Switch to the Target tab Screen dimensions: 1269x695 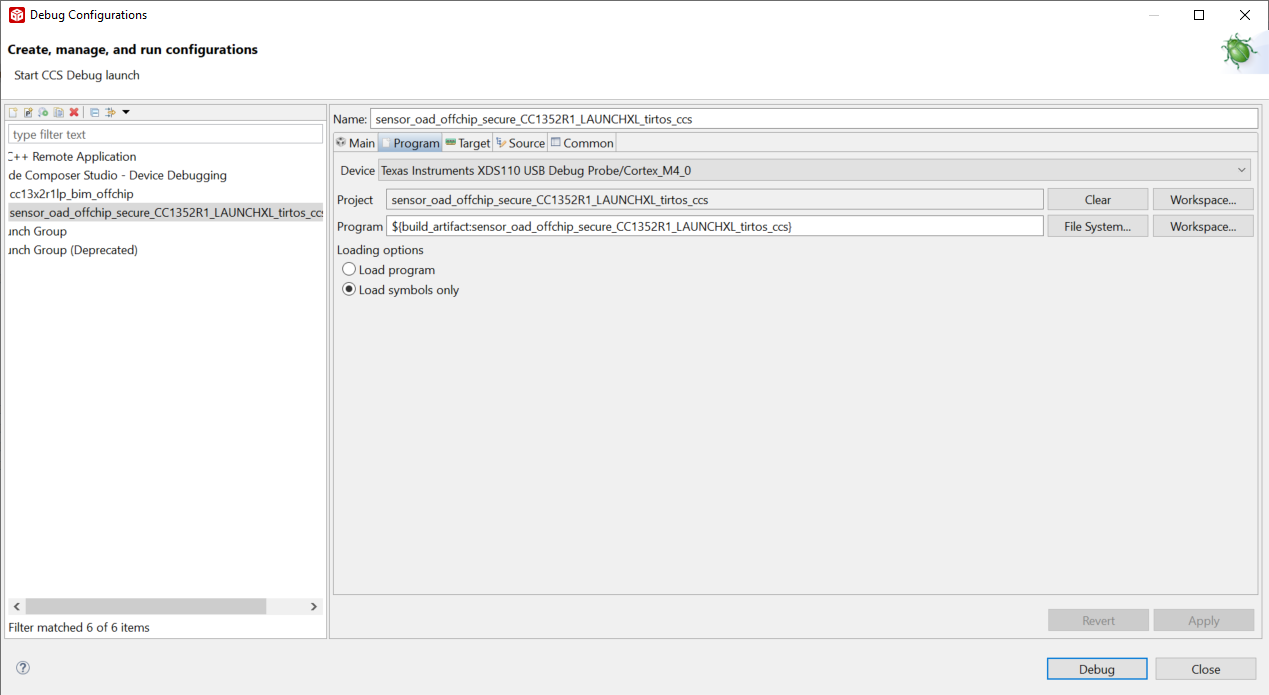[x=468, y=143]
